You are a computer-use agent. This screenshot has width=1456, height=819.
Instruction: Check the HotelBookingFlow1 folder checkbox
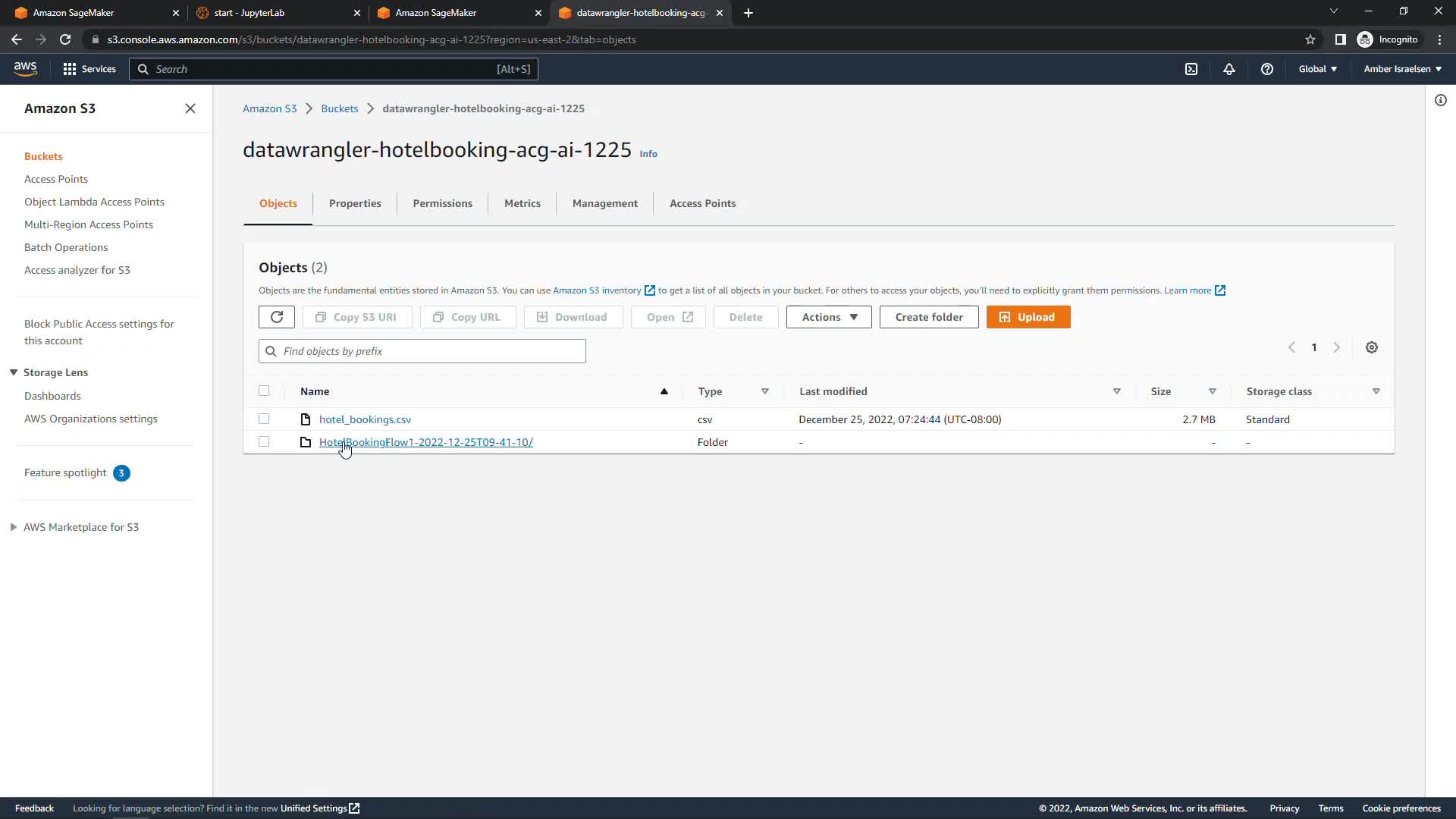pyautogui.click(x=264, y=441)
